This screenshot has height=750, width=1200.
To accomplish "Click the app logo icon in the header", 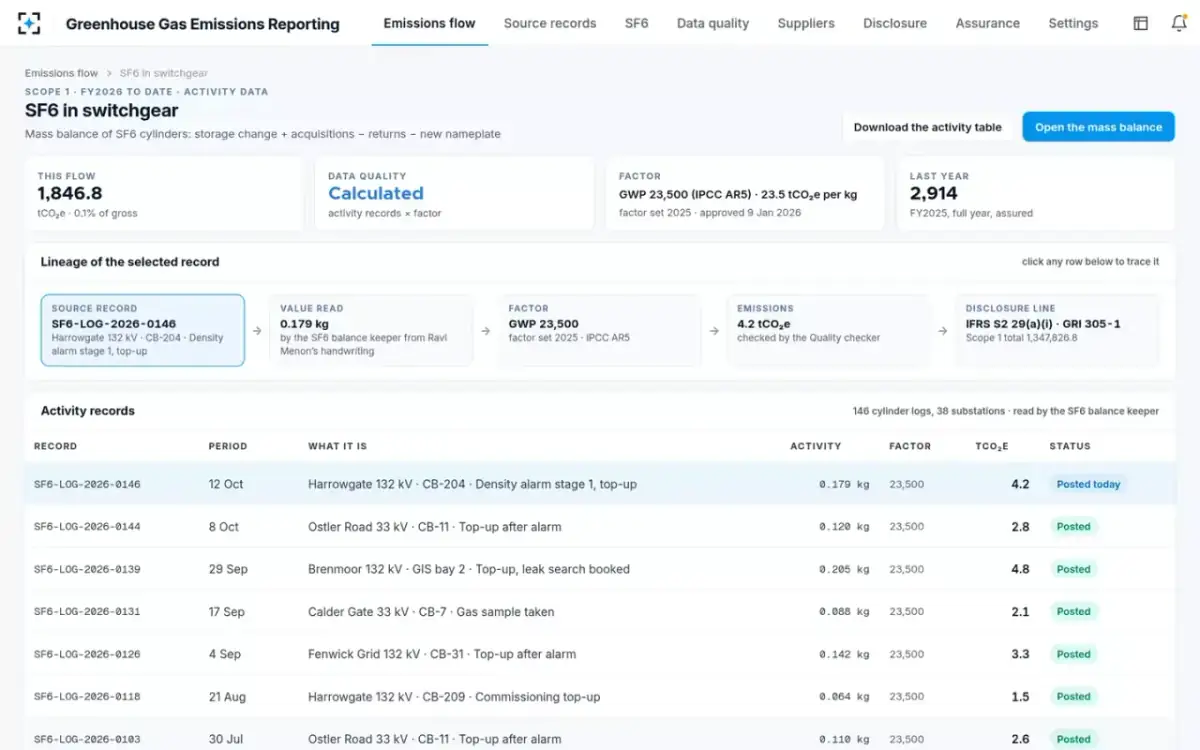I will (x=29, y=23).
